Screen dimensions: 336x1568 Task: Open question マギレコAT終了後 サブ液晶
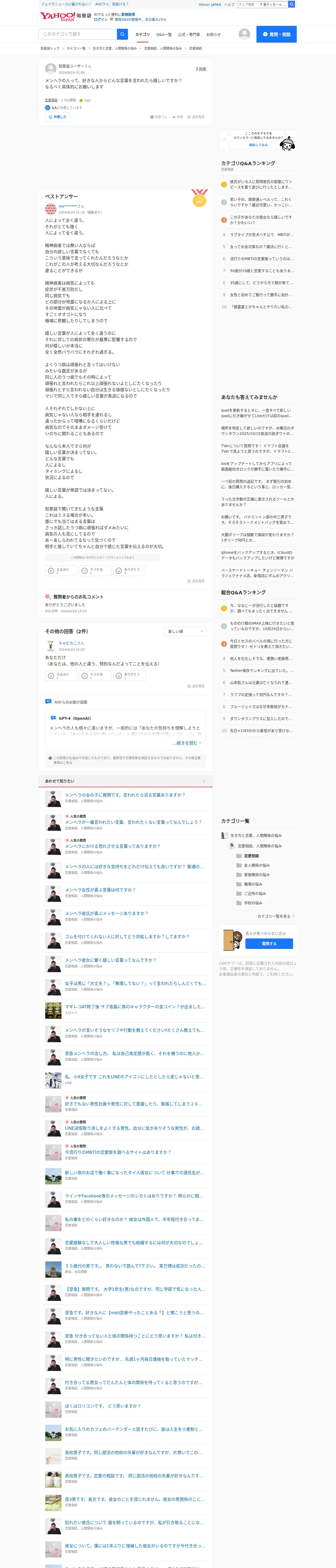[134, 1007]
